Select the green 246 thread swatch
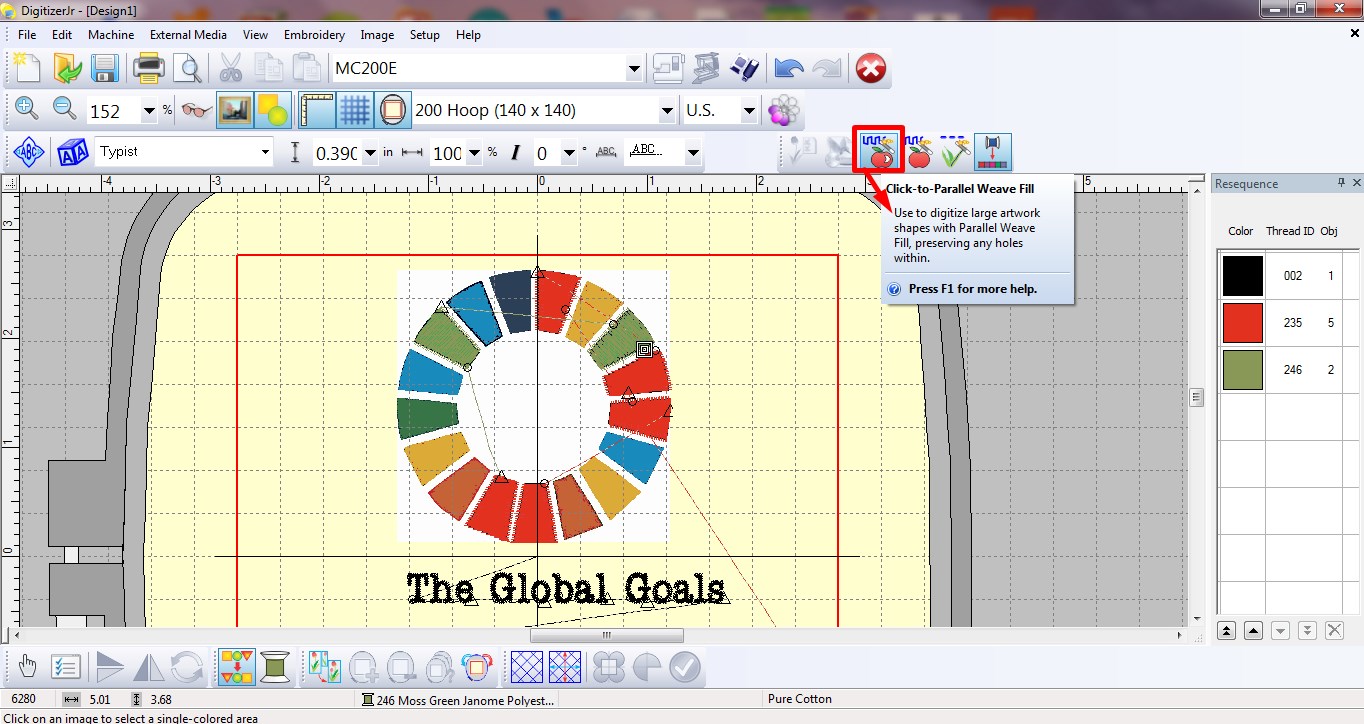 (1242, 369)
